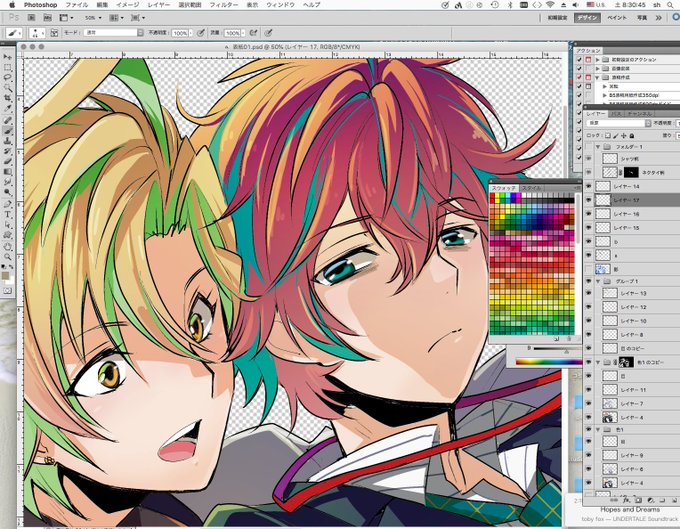
Task: Collapse the グループ 1 group
Action: coord(598,281)
